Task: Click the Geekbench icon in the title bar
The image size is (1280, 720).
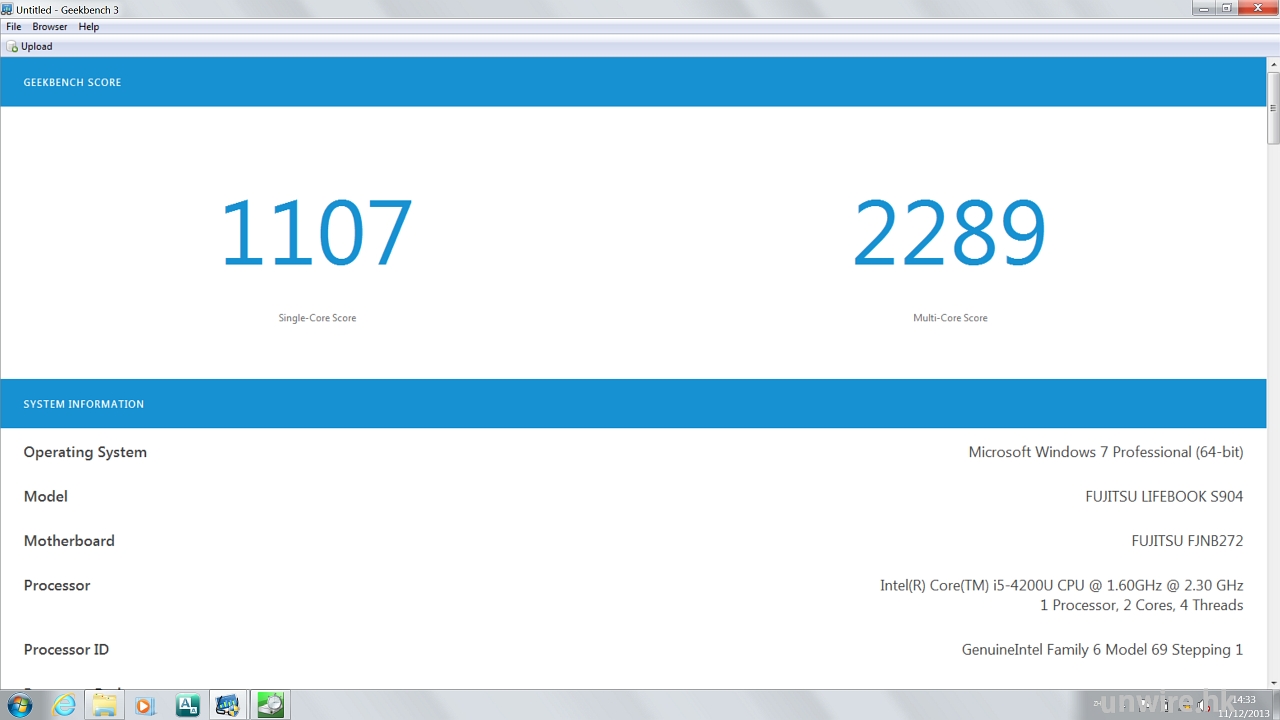Action: (x=8, y=9)
